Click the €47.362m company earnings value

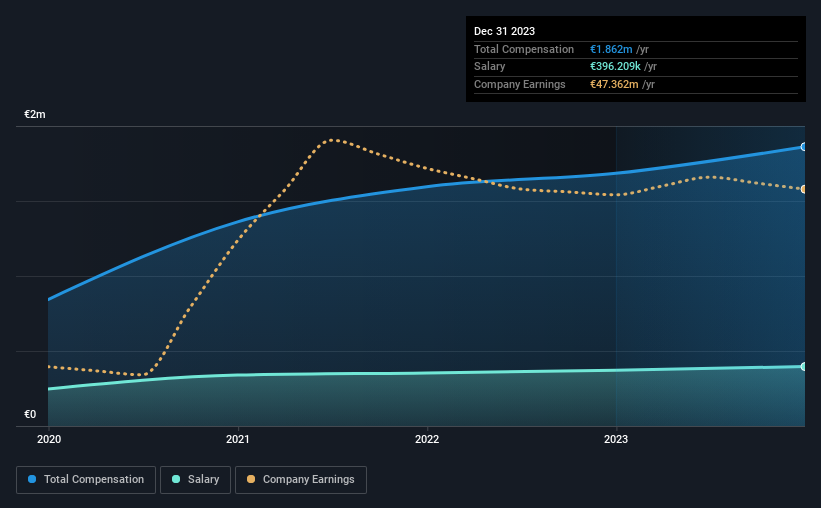[x=614, y=84]
